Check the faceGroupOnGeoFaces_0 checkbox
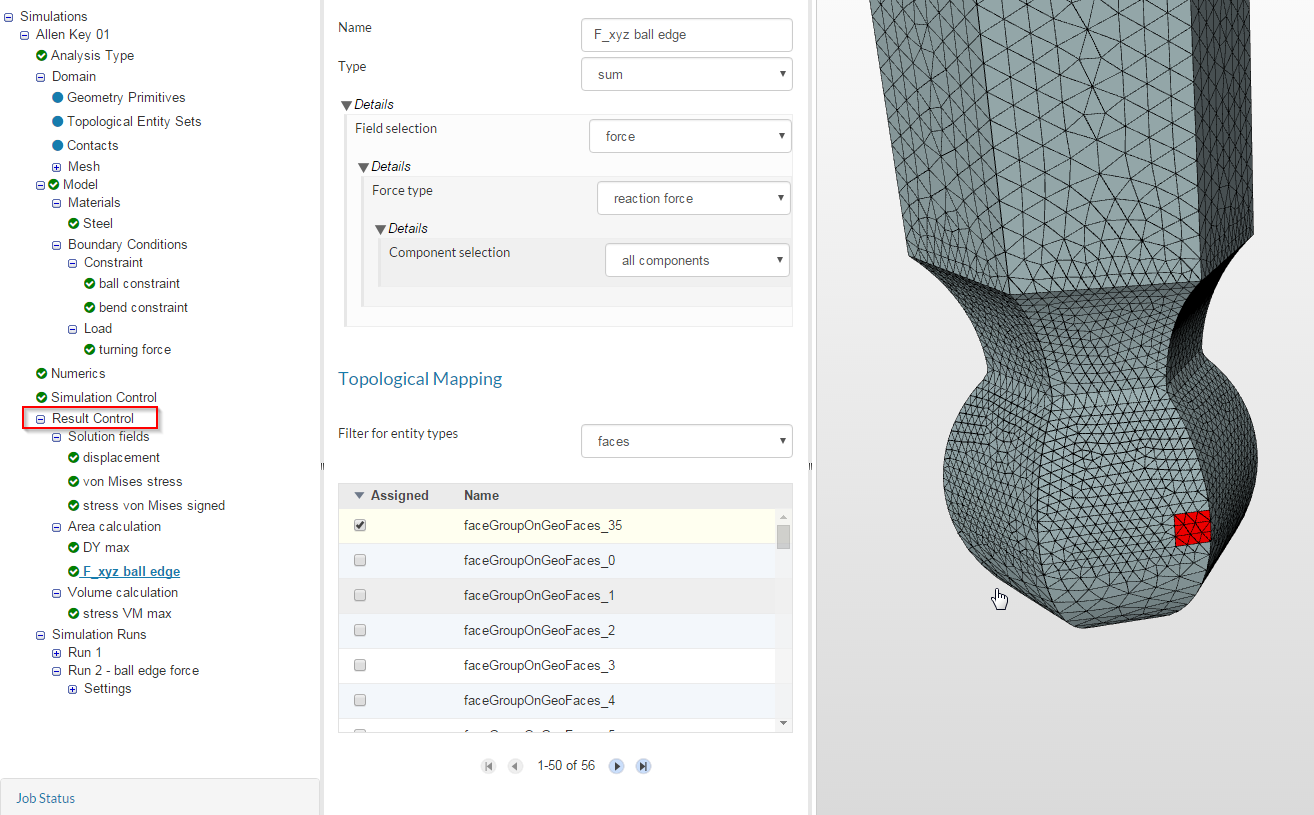Image resolution: width=1314 pixels, height=815 pixels. click(x=360, y=559)
